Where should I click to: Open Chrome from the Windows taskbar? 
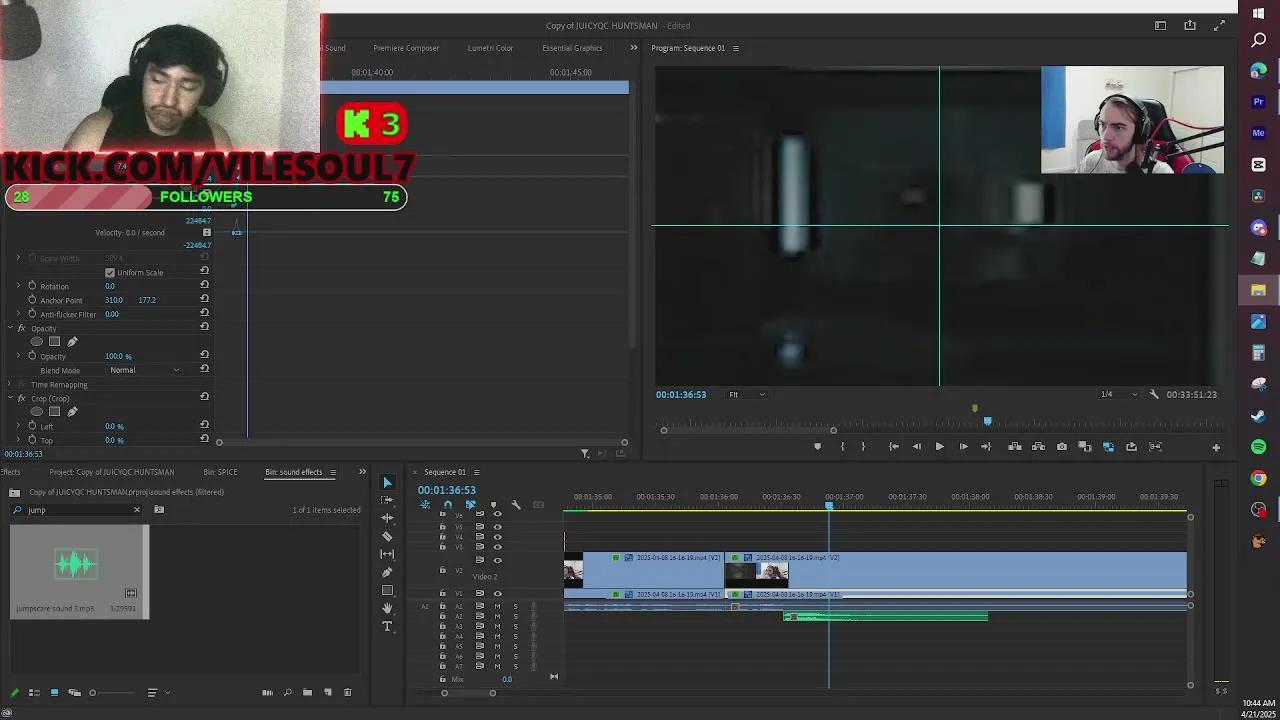tap(1258, 478)
